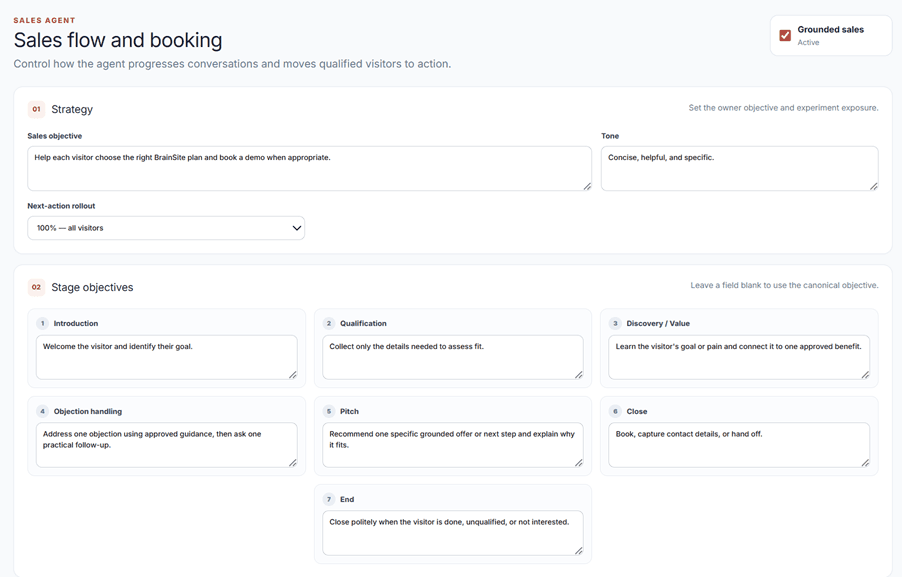This screenshot has width=902, height=577.
Task: Click the 02 Stage objectives section badge
Action: [x=36, y=287]
